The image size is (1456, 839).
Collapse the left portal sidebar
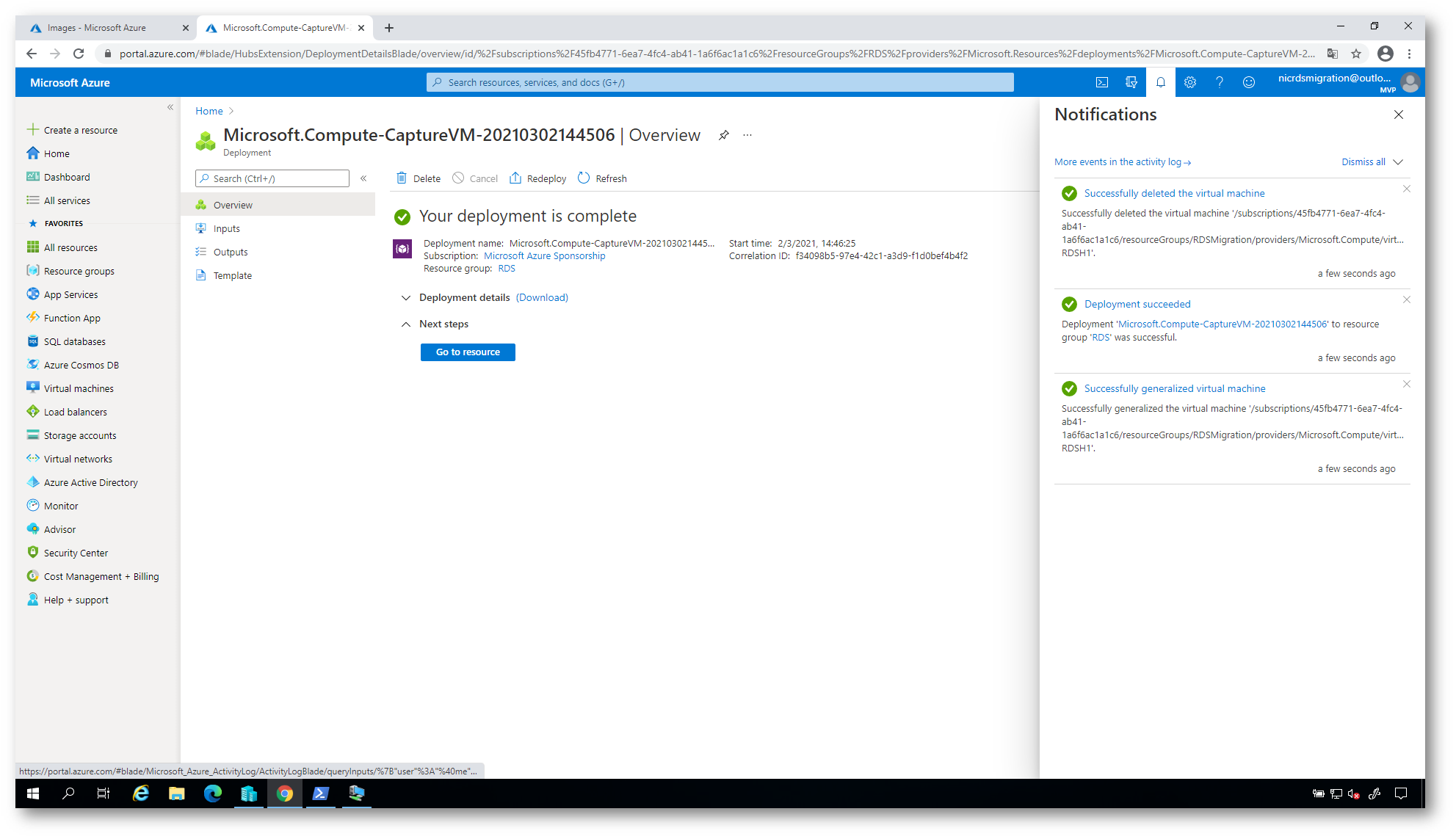pyautogui.click(x=170, y=107)
